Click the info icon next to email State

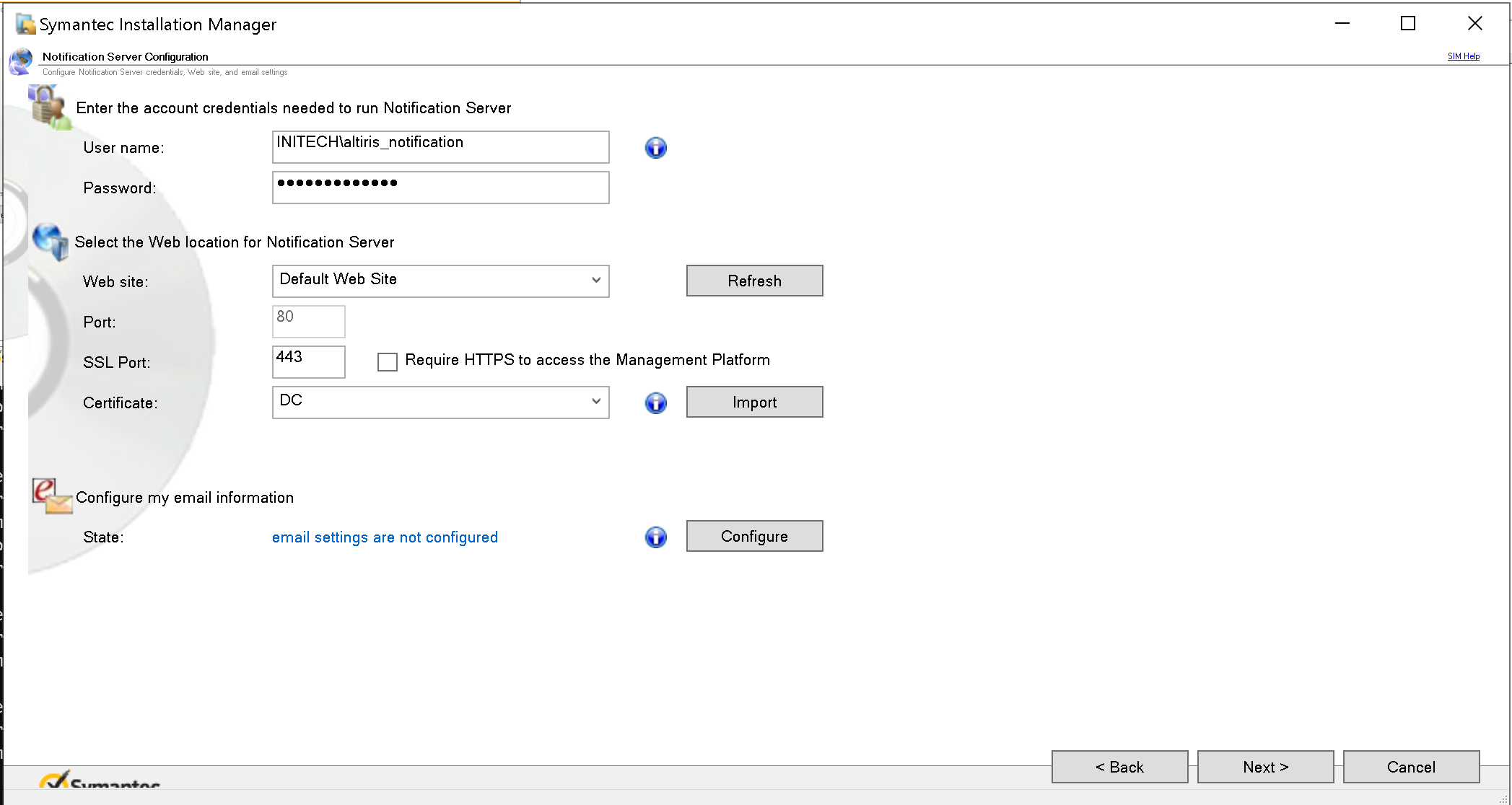pos(655,537)
